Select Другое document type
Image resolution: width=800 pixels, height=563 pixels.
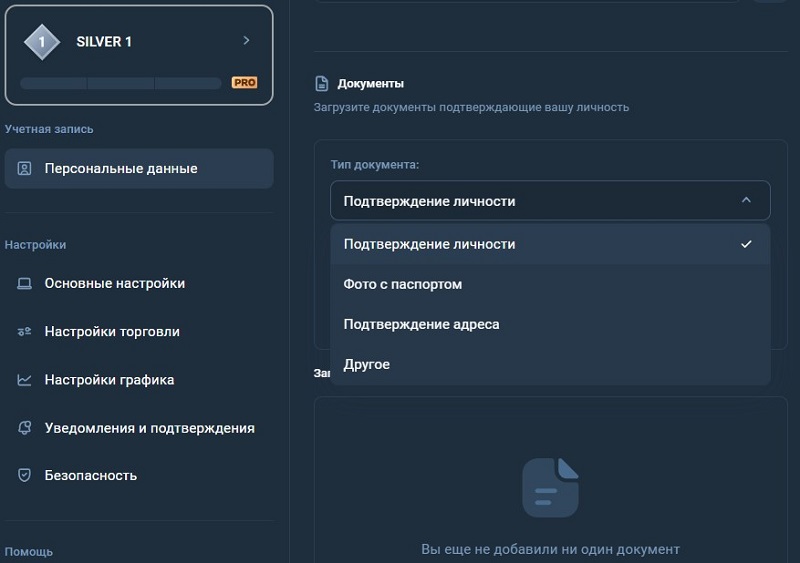tap(551, 364)
